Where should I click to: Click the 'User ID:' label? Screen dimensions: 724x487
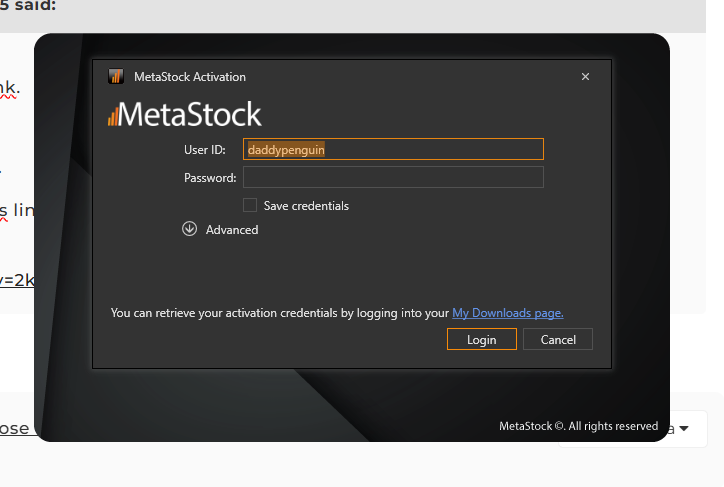(204, 150)
